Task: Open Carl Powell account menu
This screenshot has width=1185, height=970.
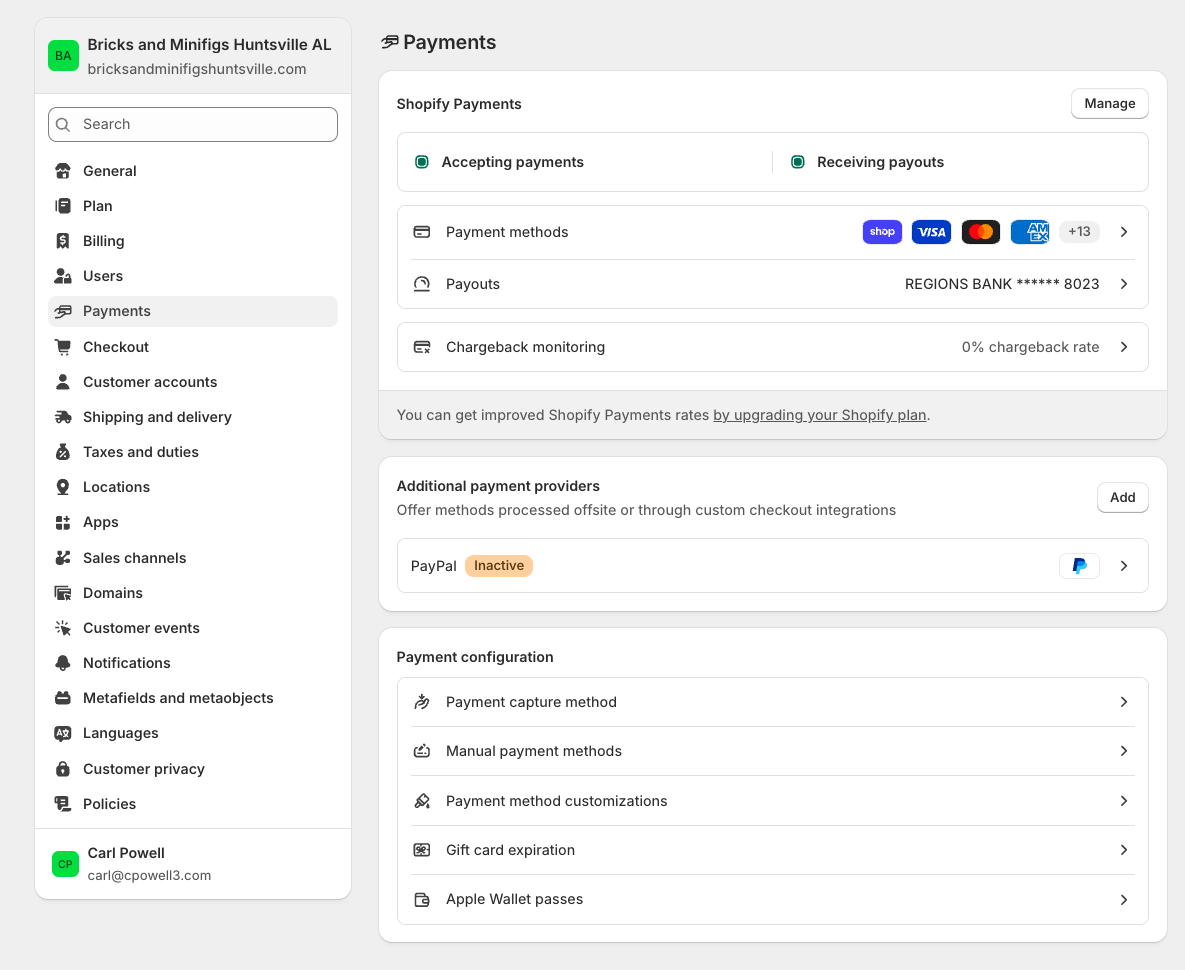Action: point(193,864)
